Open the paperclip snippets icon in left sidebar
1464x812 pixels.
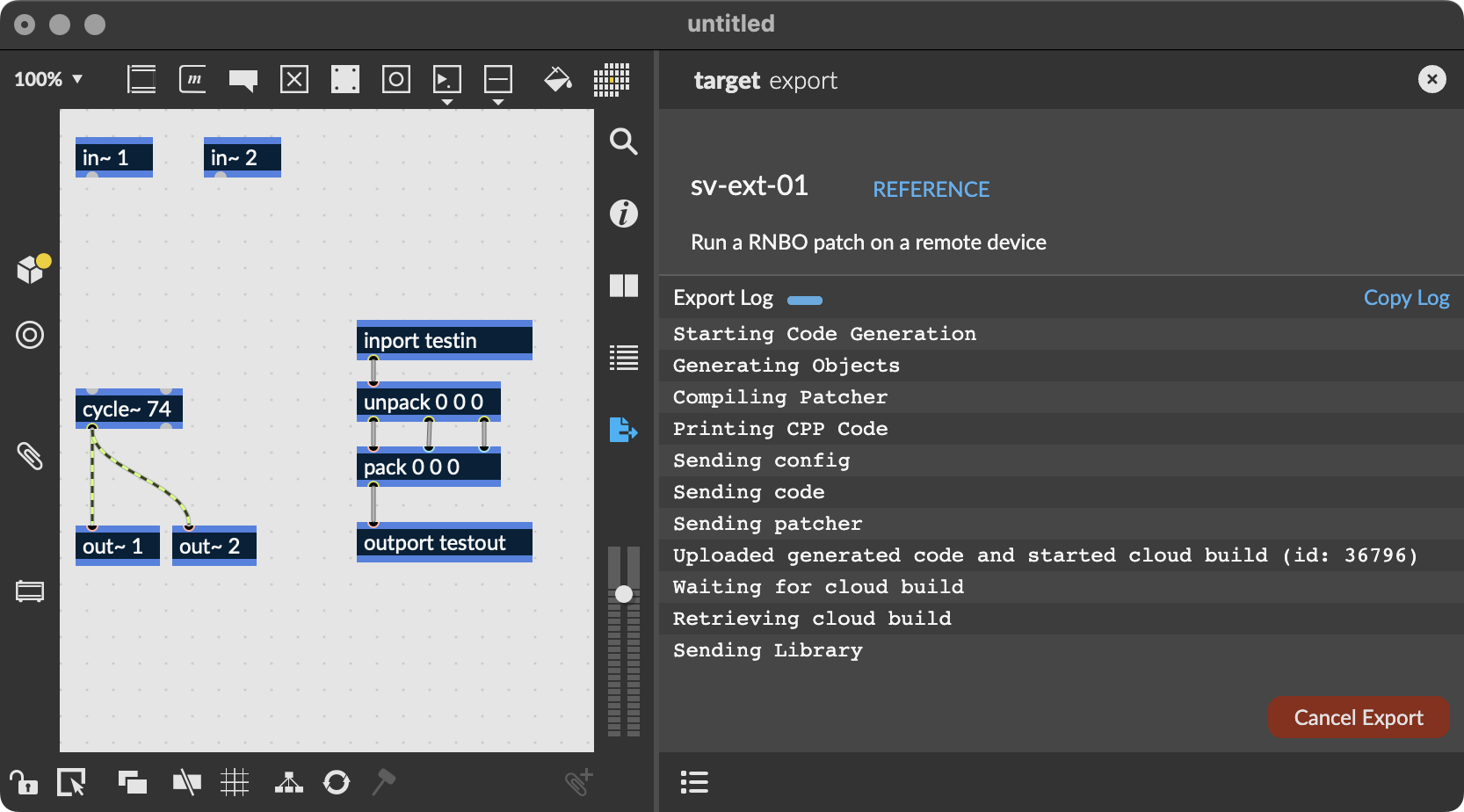(x=30, y=455)
